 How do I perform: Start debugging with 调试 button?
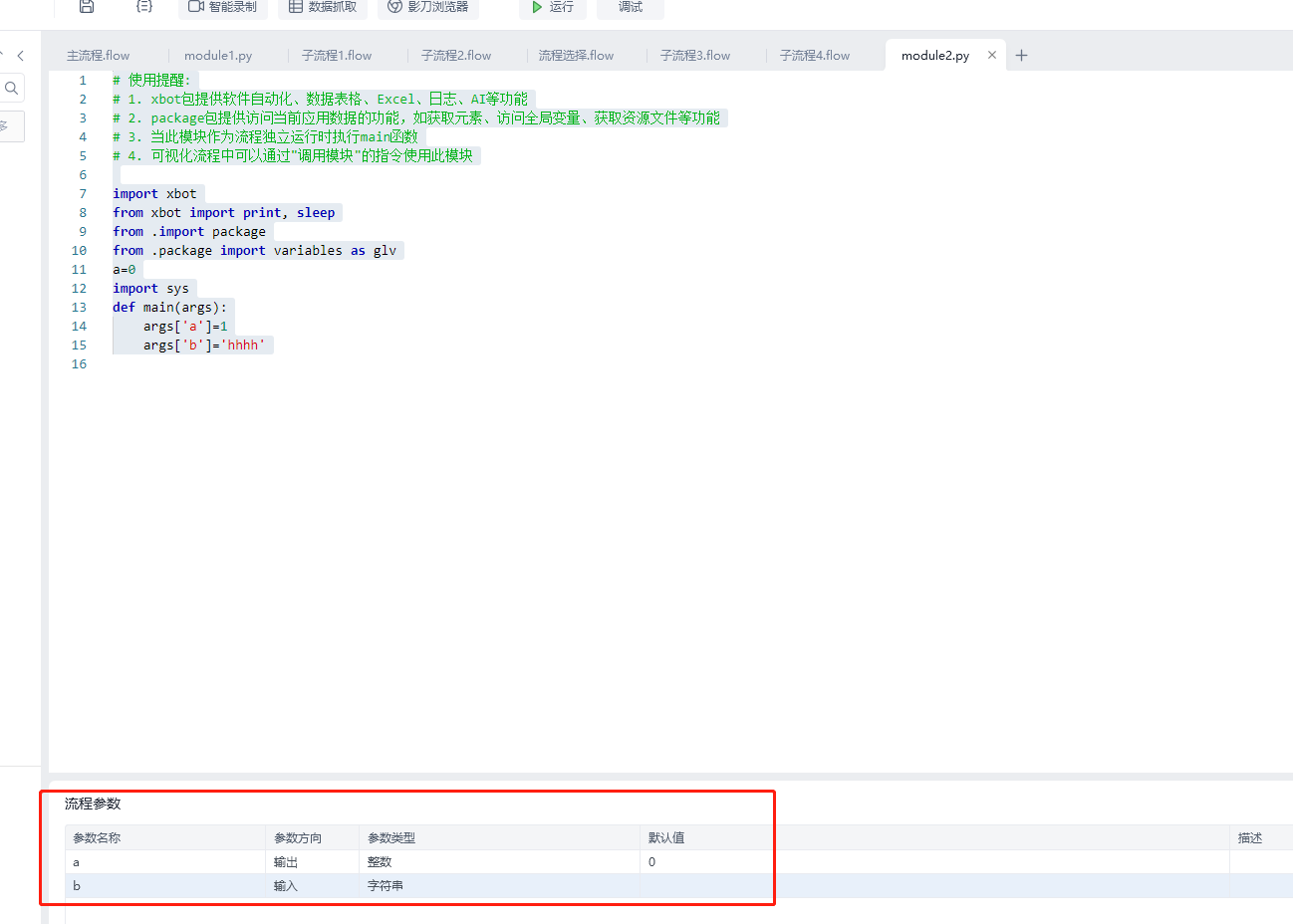[631, 7]
